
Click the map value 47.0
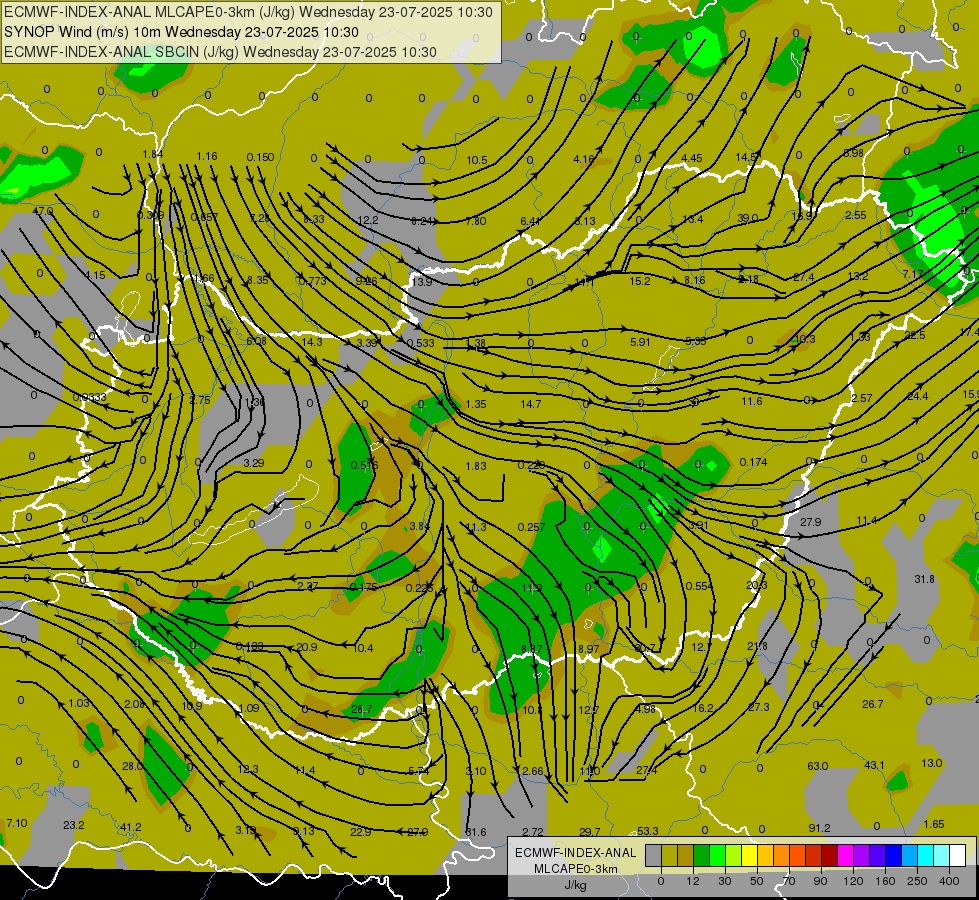(42, 211)
